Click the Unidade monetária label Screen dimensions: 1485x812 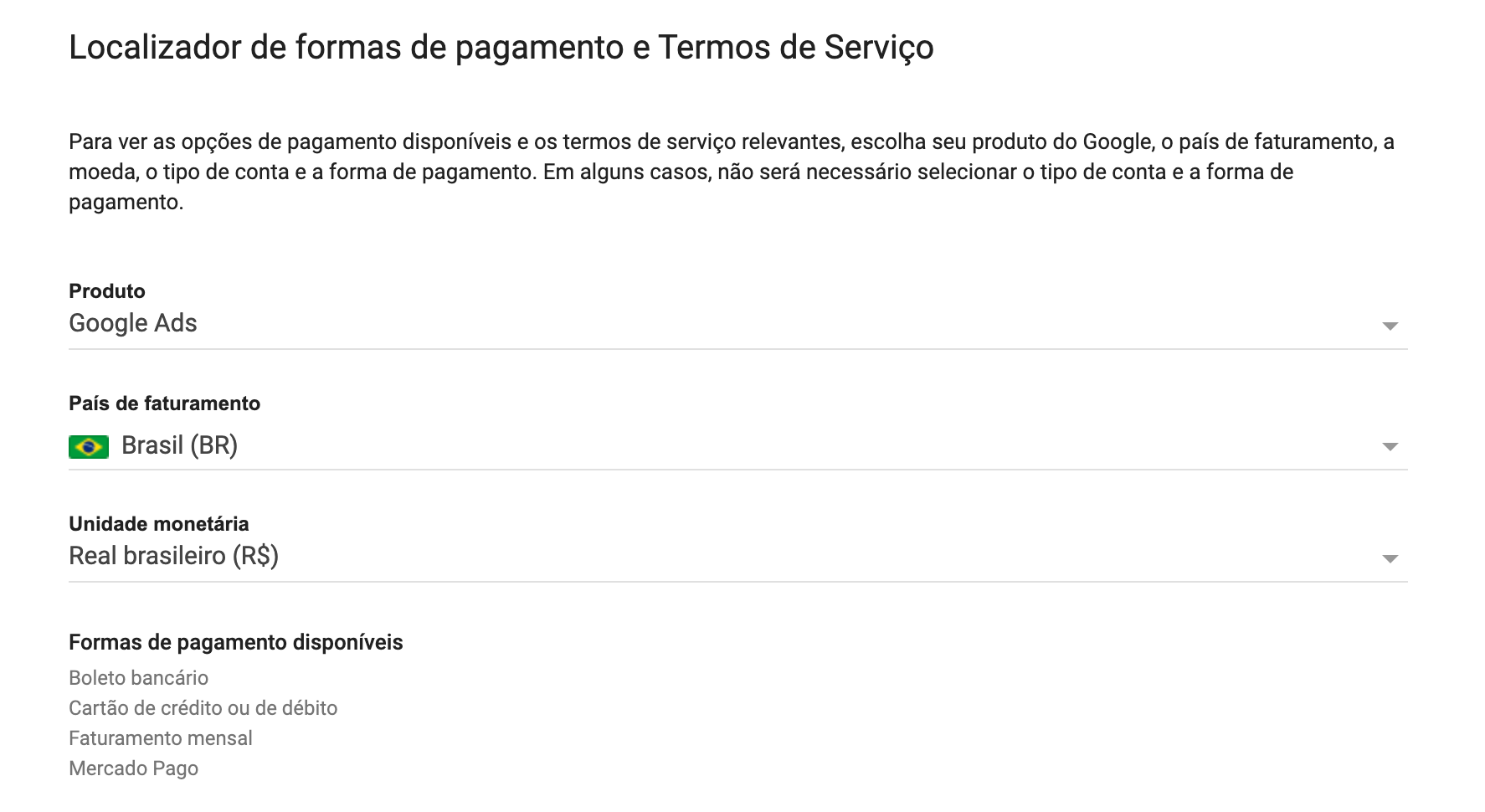tap(158, 524)
